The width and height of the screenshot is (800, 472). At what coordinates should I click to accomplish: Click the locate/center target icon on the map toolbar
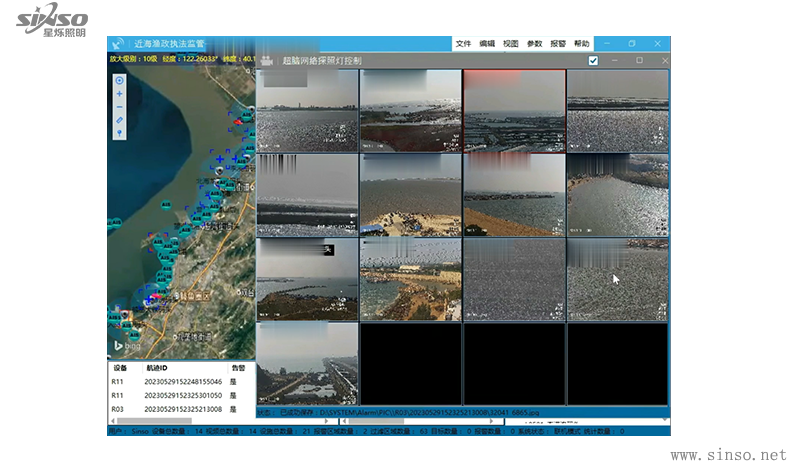coord(119,80)
